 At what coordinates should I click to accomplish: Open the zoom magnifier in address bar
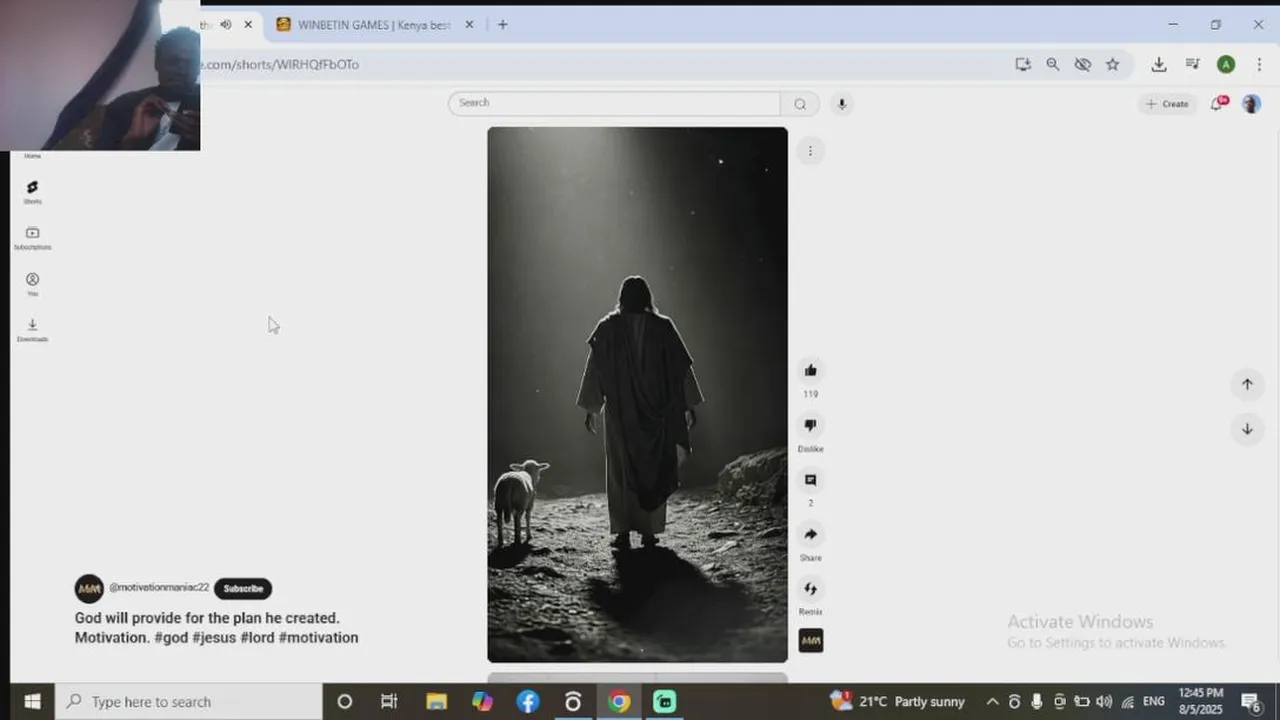point(1053,64)
